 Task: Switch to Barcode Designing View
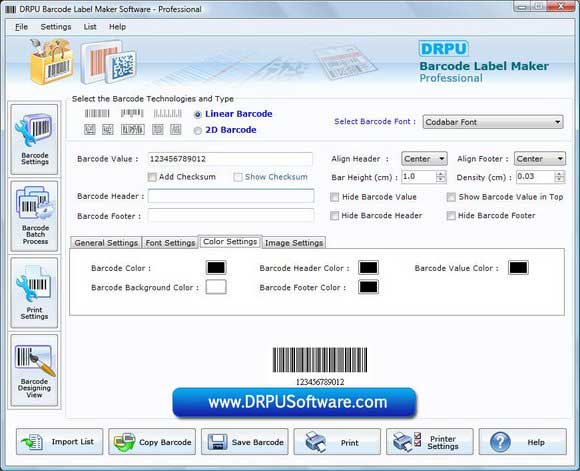pyautogui.click(x=34, y=370)
